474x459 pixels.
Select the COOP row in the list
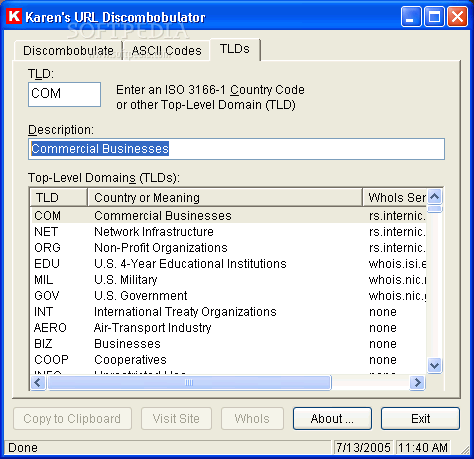(228, 359)
